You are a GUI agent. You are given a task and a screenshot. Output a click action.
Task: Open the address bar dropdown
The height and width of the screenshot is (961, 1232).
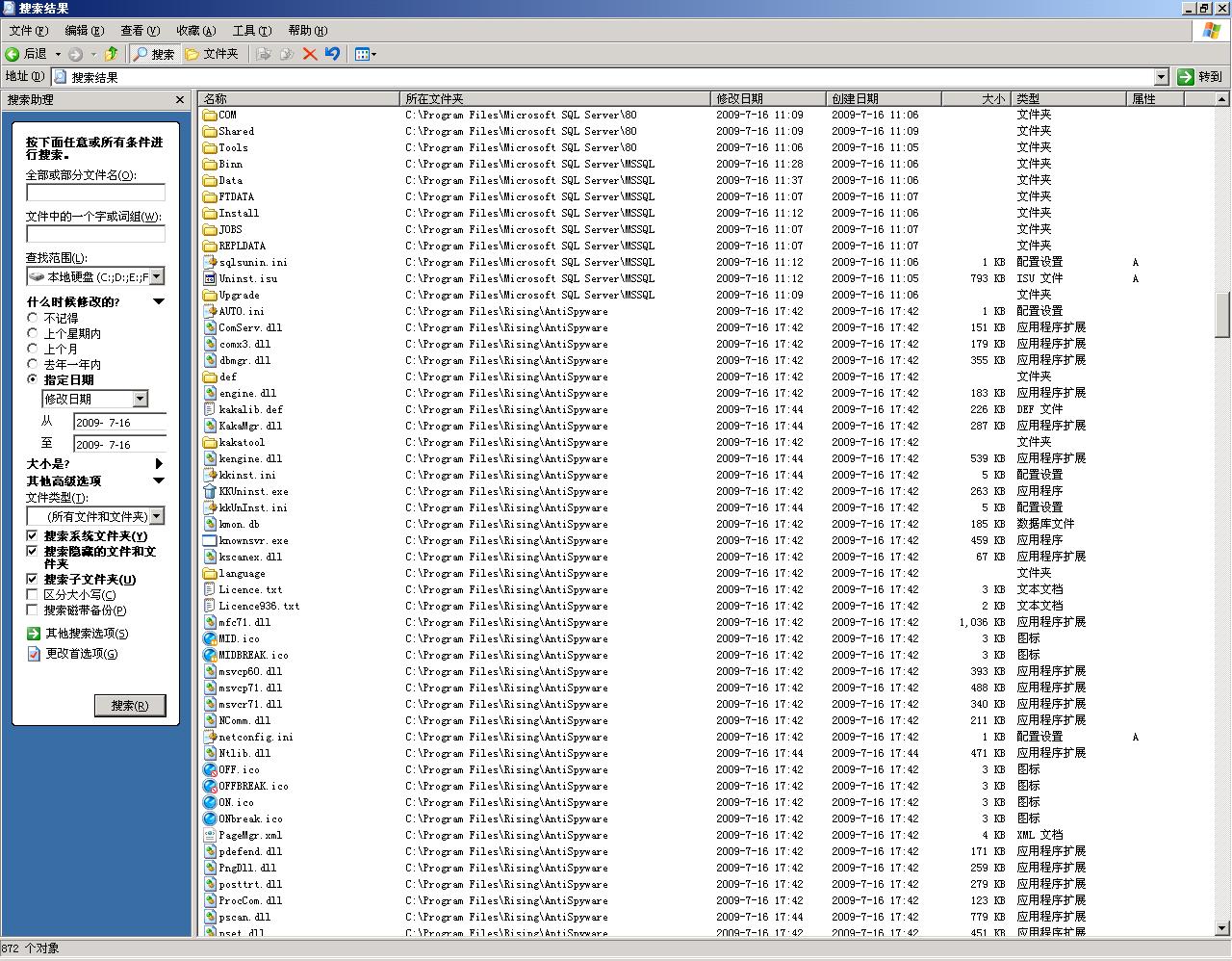pos(1161,77)
